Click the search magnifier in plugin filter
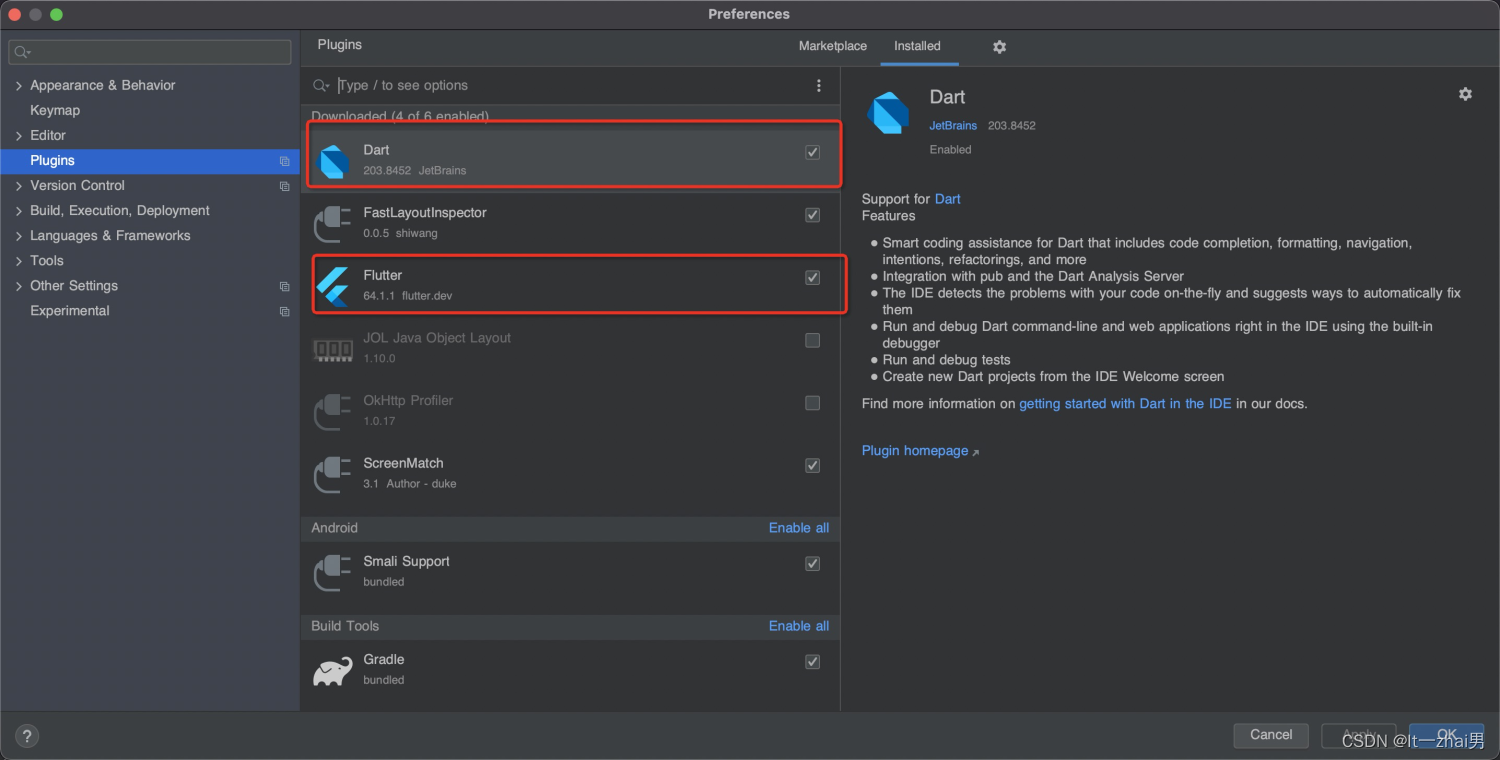 (321, 86)
